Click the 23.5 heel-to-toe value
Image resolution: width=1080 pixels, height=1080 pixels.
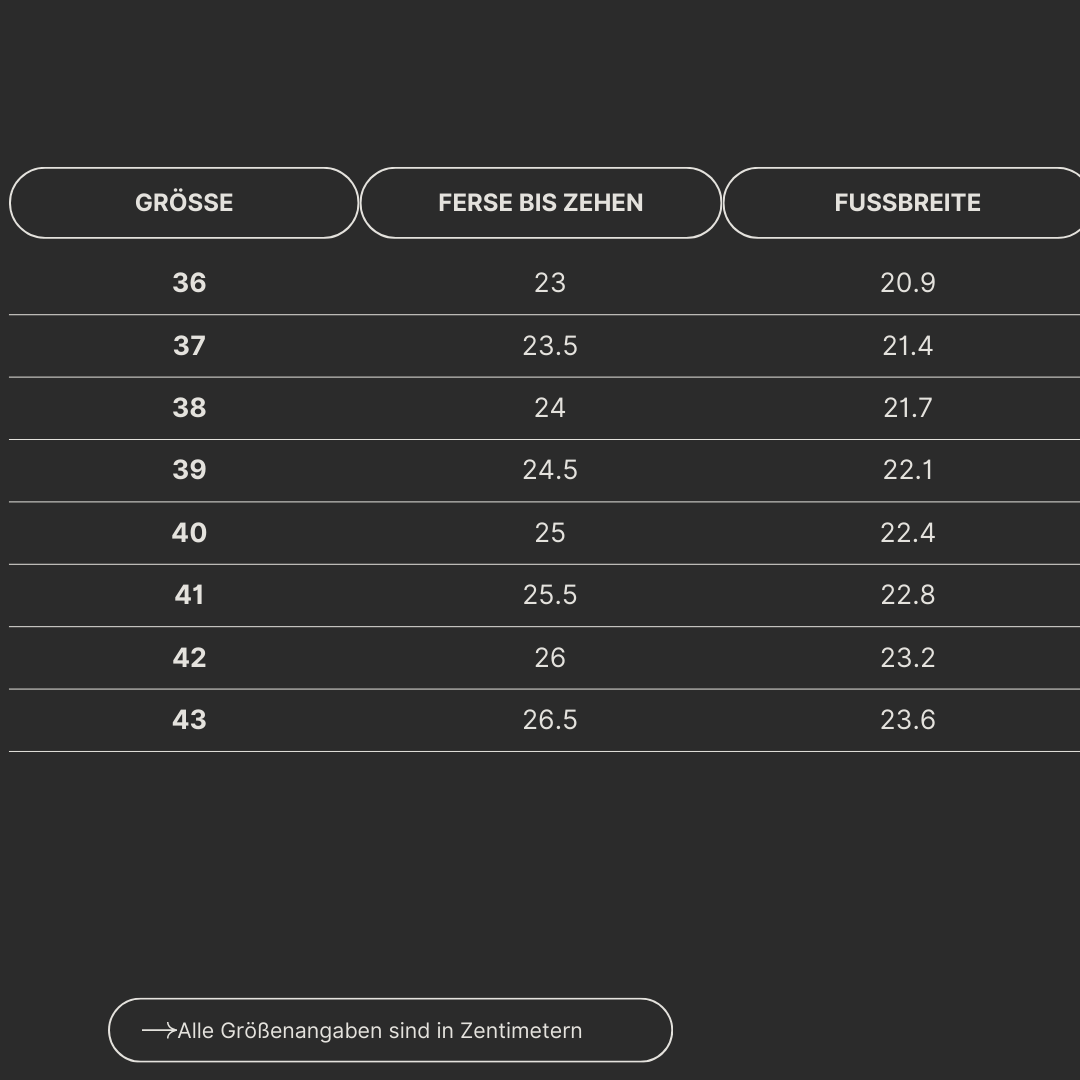[x=550, y=346]
